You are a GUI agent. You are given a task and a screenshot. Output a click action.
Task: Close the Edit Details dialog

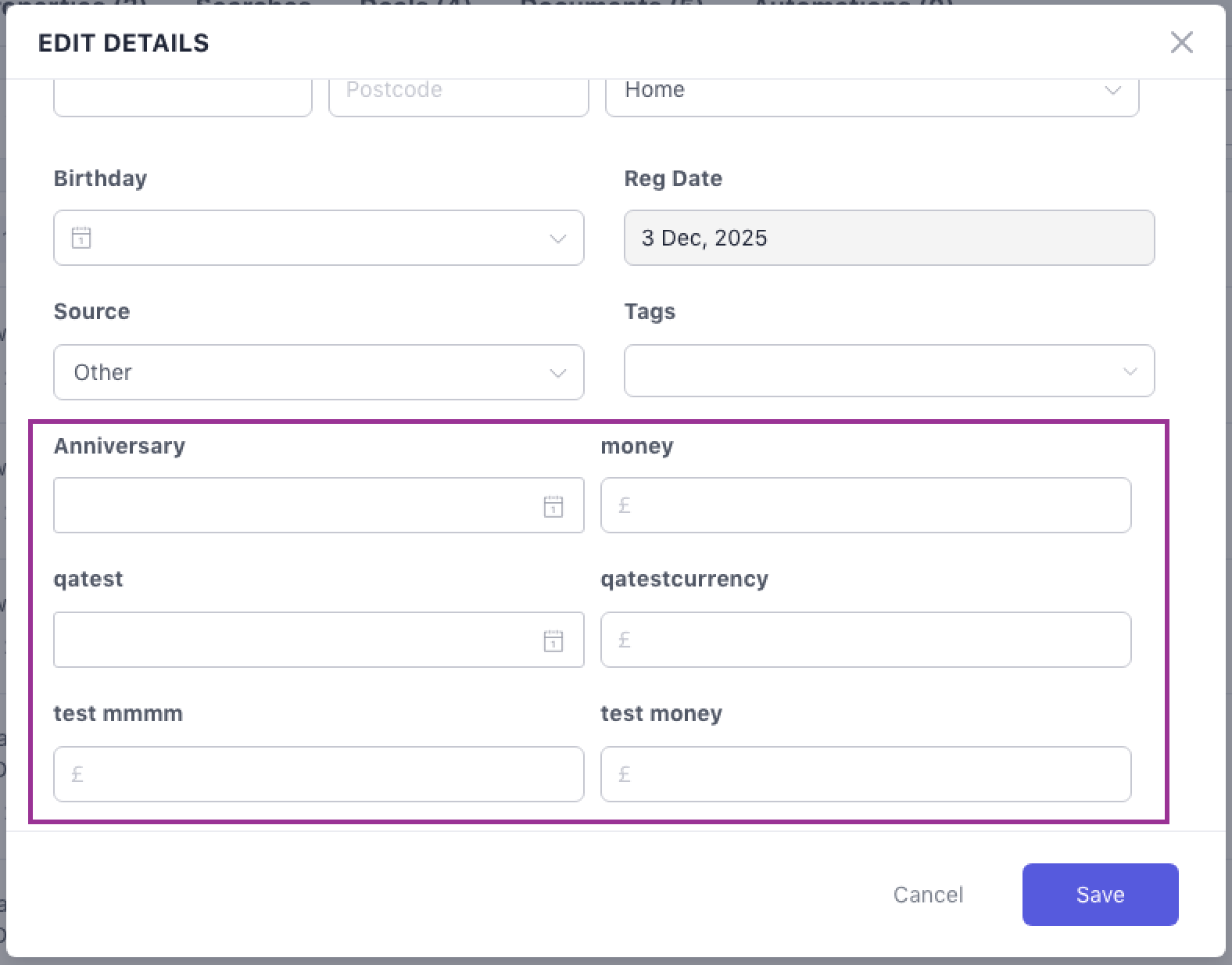pyautogui.click(x=1181, y=42)
